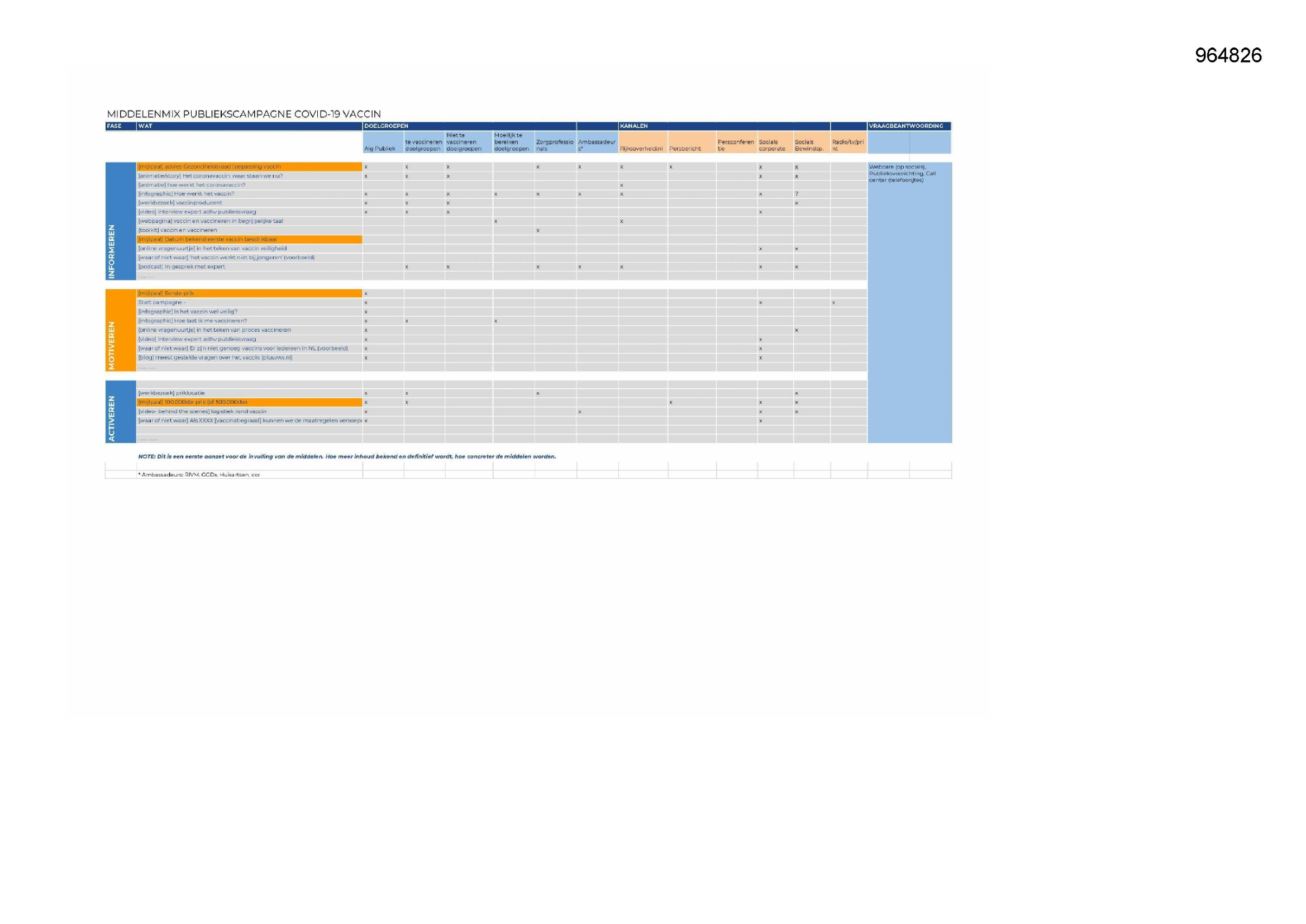Click the 'Socials Bewindsp.' column header

812,142
